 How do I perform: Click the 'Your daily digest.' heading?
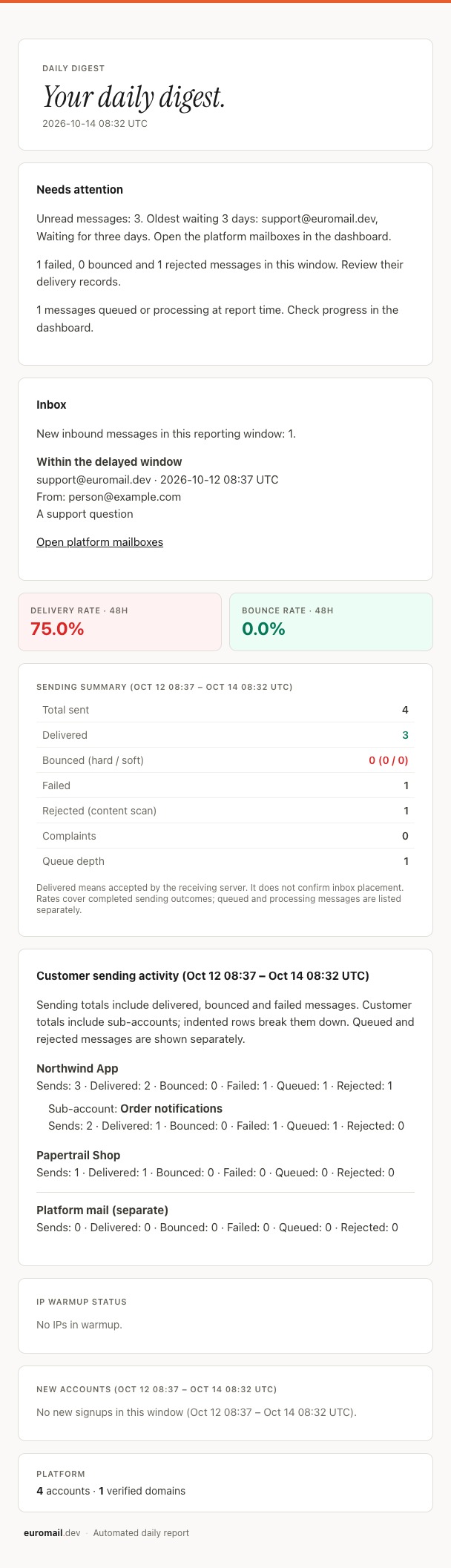click(x=134, y=97)
